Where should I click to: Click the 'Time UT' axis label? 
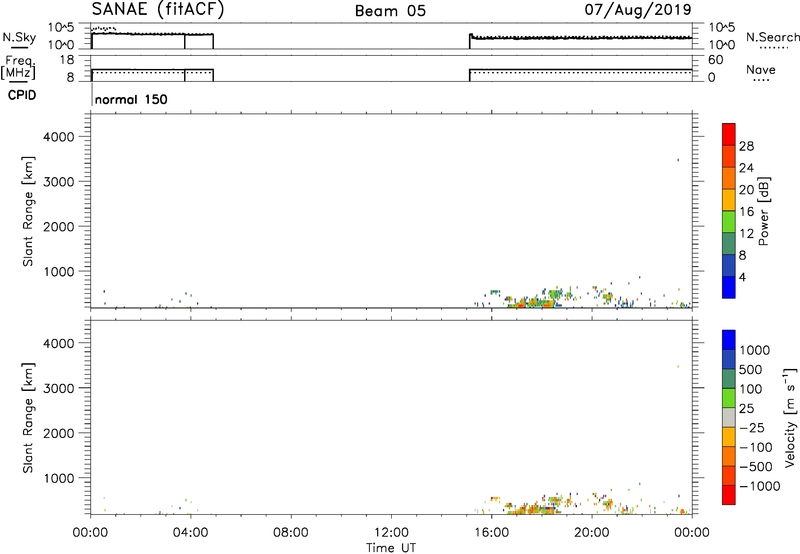coord(391,548)
